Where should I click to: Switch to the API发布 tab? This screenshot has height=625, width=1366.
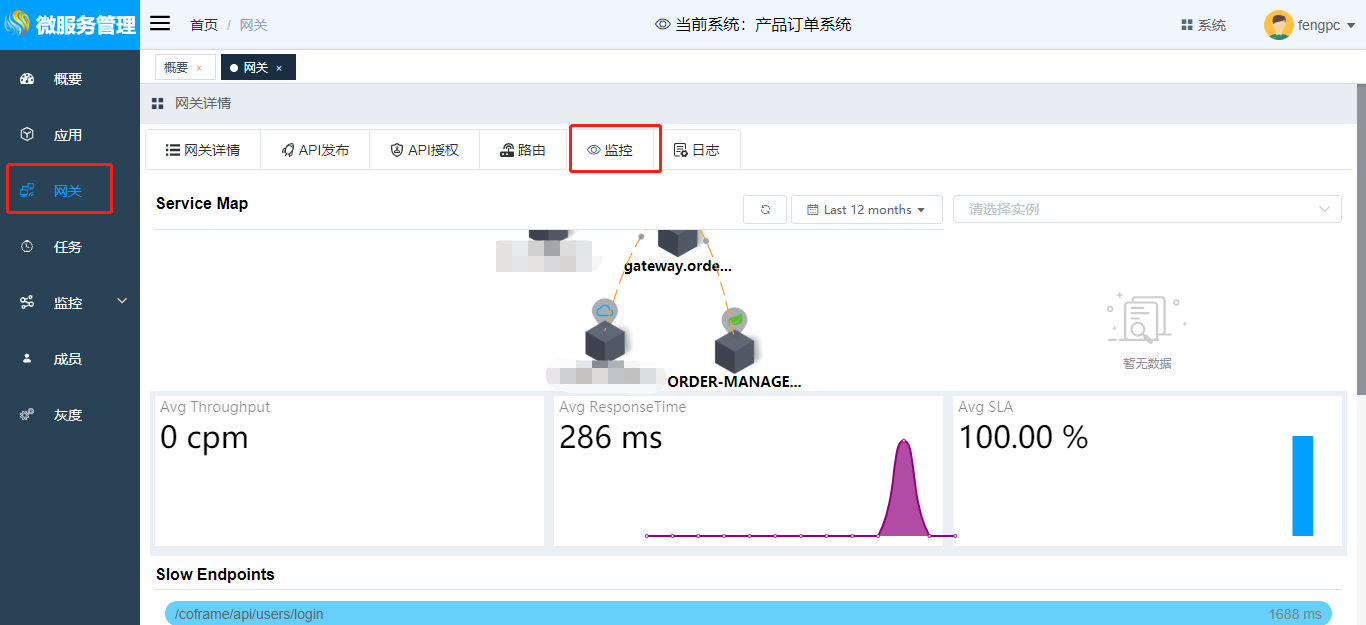click(x=315, y=150)
